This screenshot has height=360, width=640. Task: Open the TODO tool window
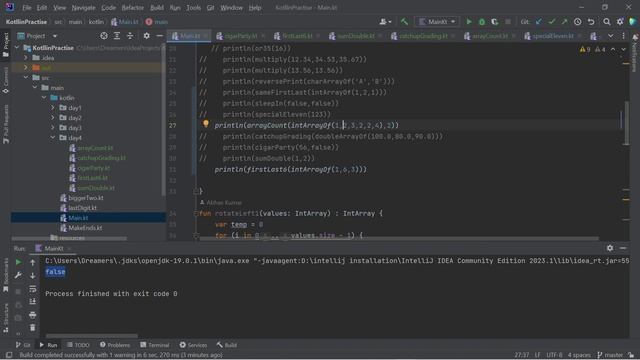78,345
